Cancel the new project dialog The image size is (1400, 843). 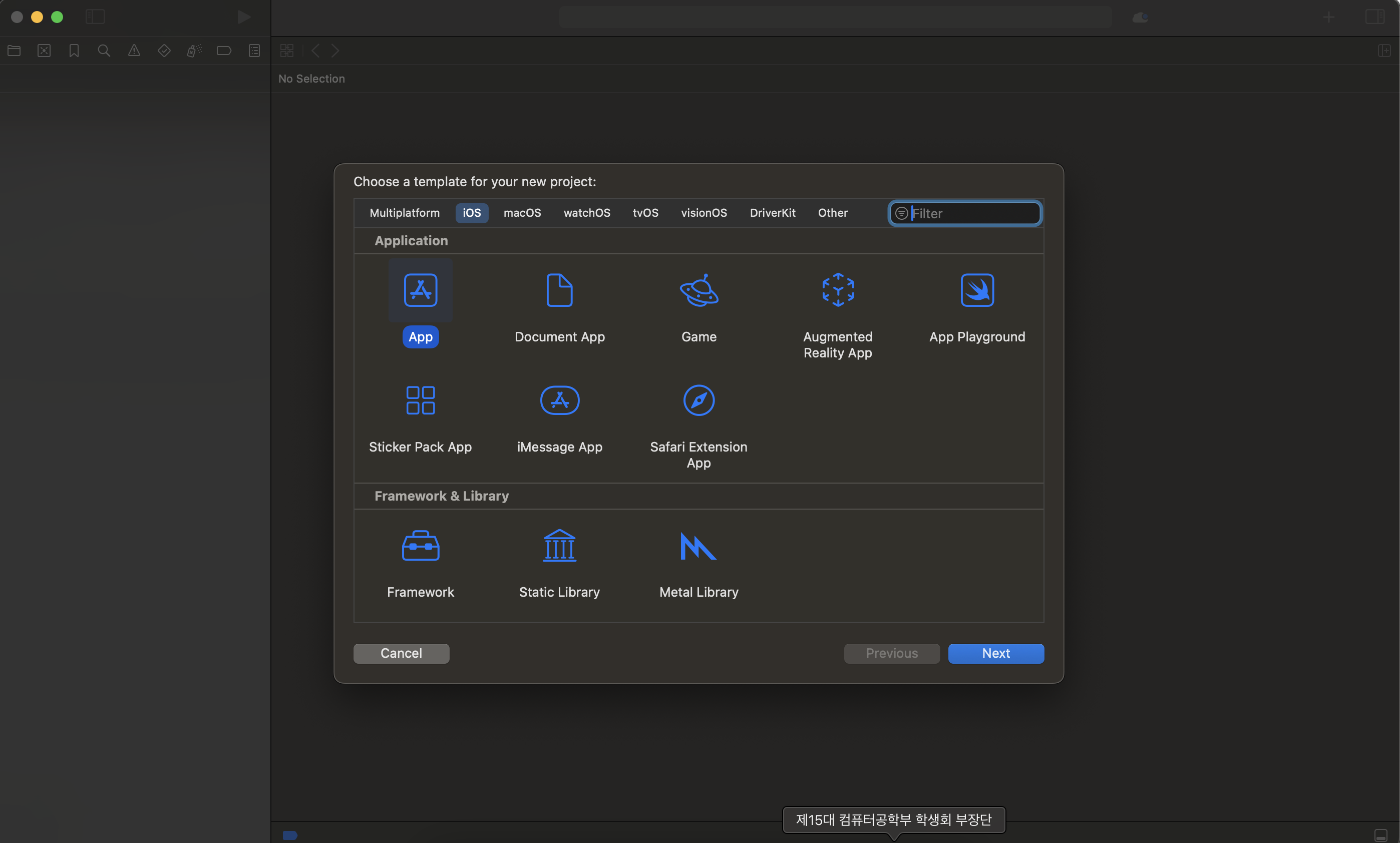pyautogui.click(x=401, y=653)
